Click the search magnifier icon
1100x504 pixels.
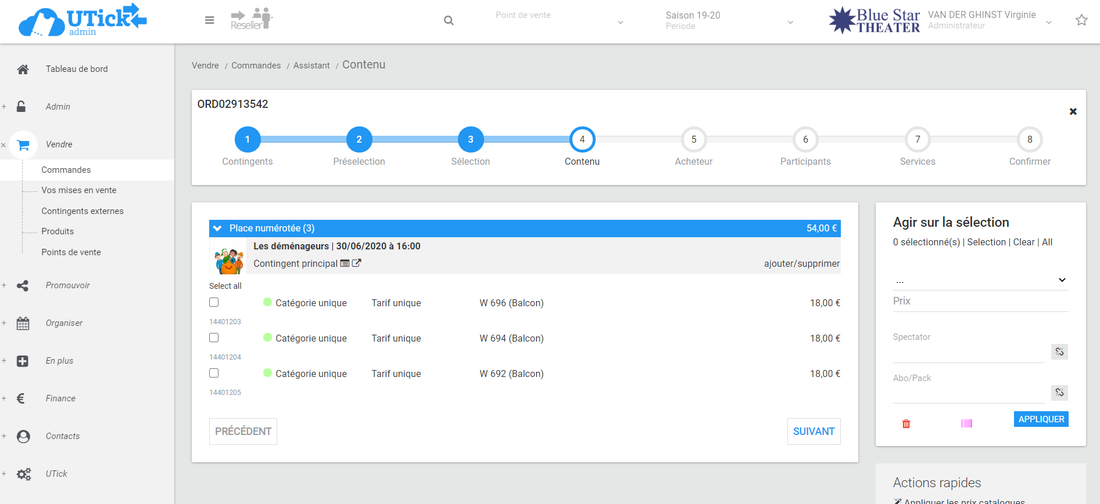coord(449,21)
